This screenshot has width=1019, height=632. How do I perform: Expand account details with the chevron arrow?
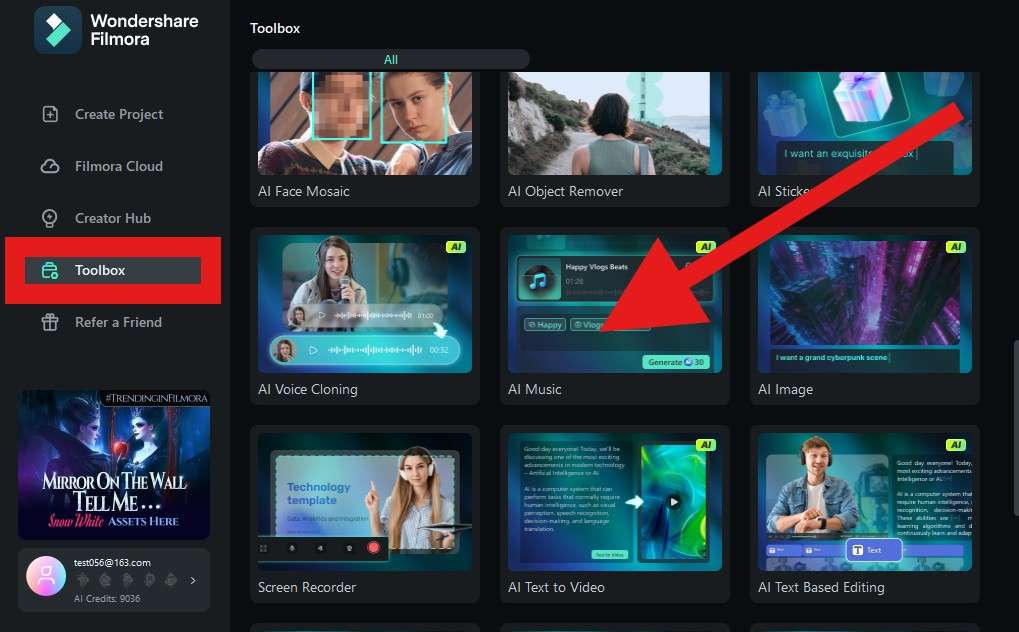tap(193, 580)
